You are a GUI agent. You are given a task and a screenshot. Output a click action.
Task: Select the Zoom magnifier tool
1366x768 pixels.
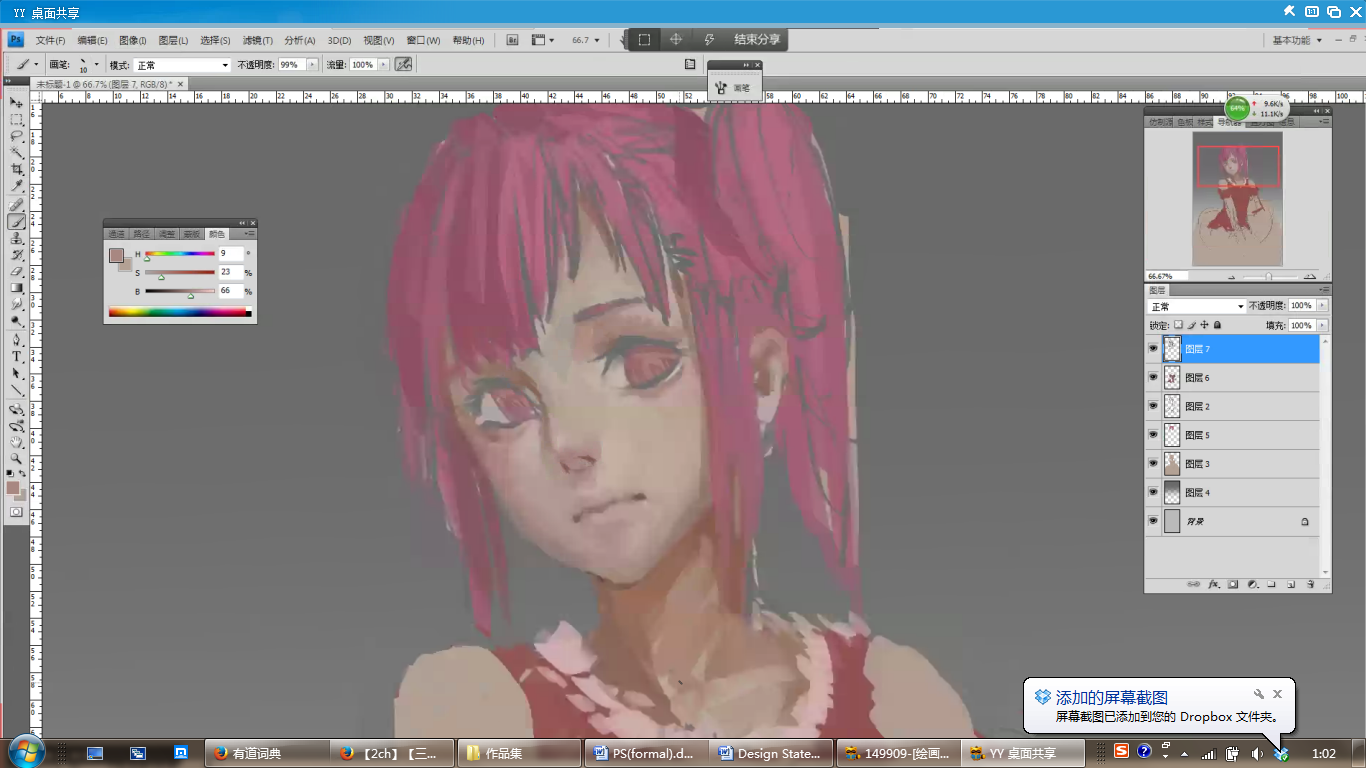(17, 458)
